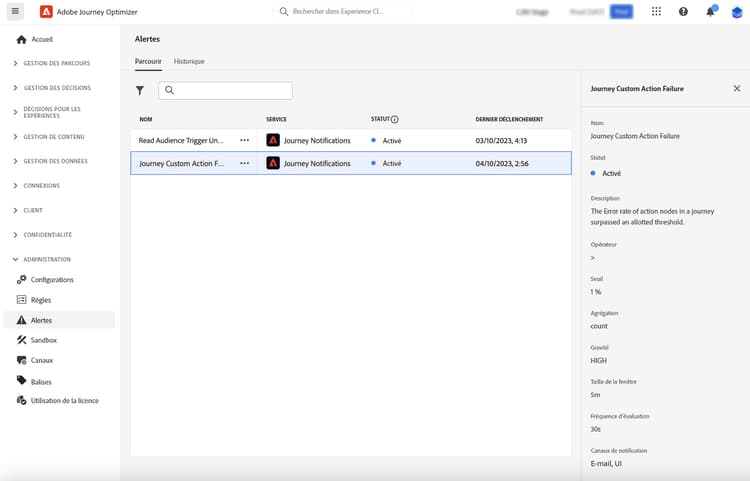The image size is (750, 481).
Task: Click the E-mail, UI notification channels value
Action: coord(606,463)
